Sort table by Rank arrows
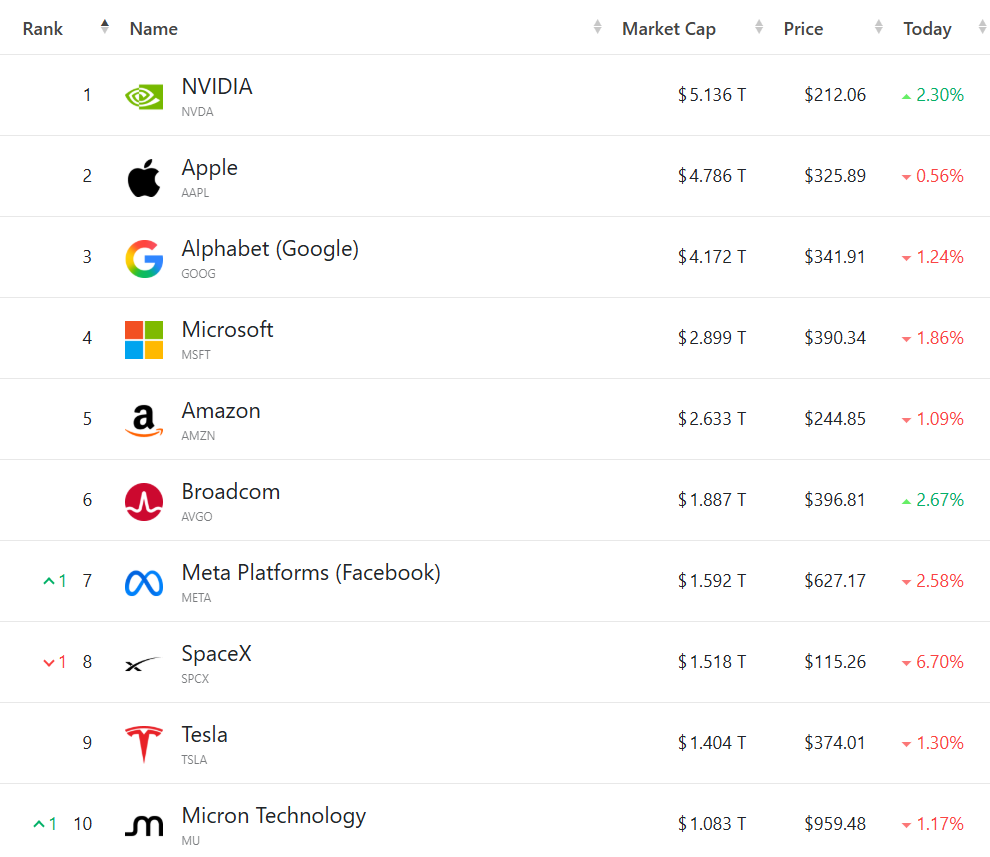 pos(105,27)
